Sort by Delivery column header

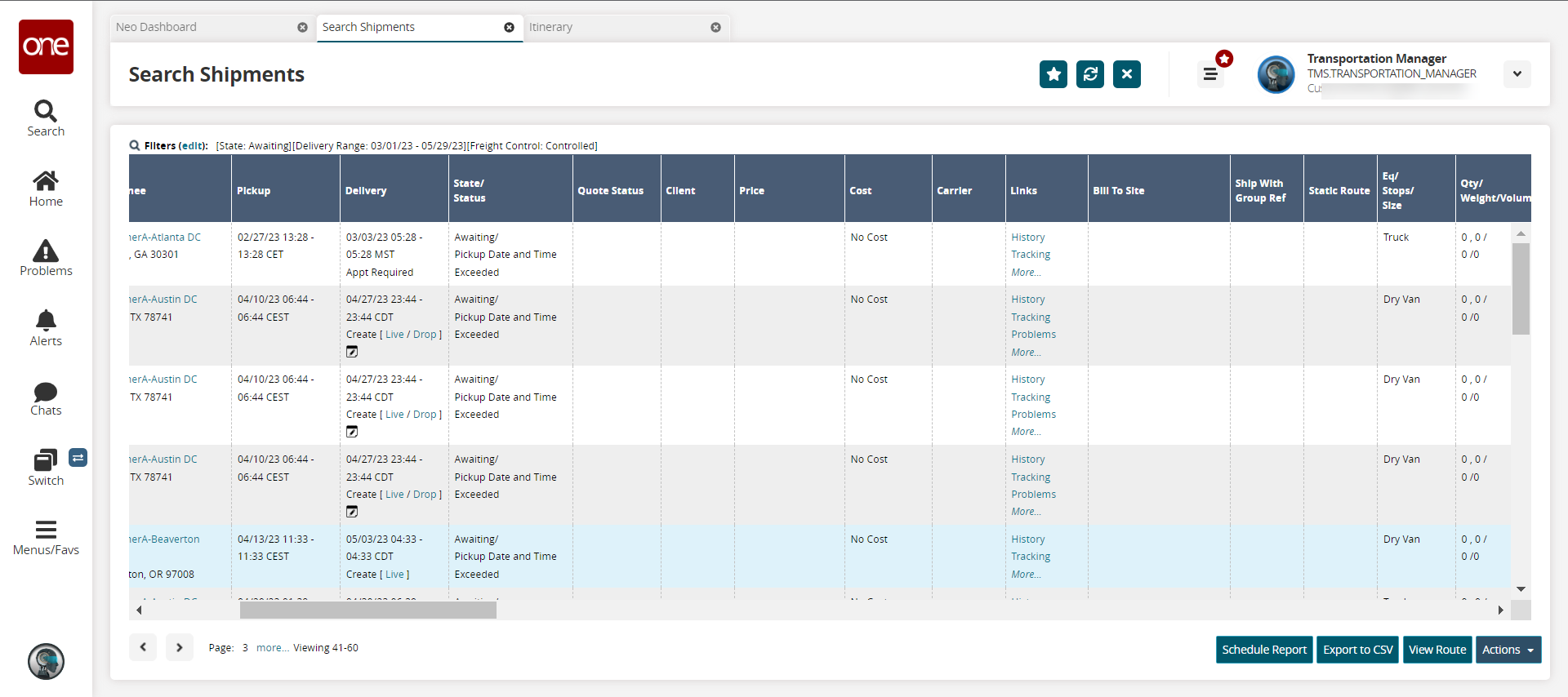[394, 190]
